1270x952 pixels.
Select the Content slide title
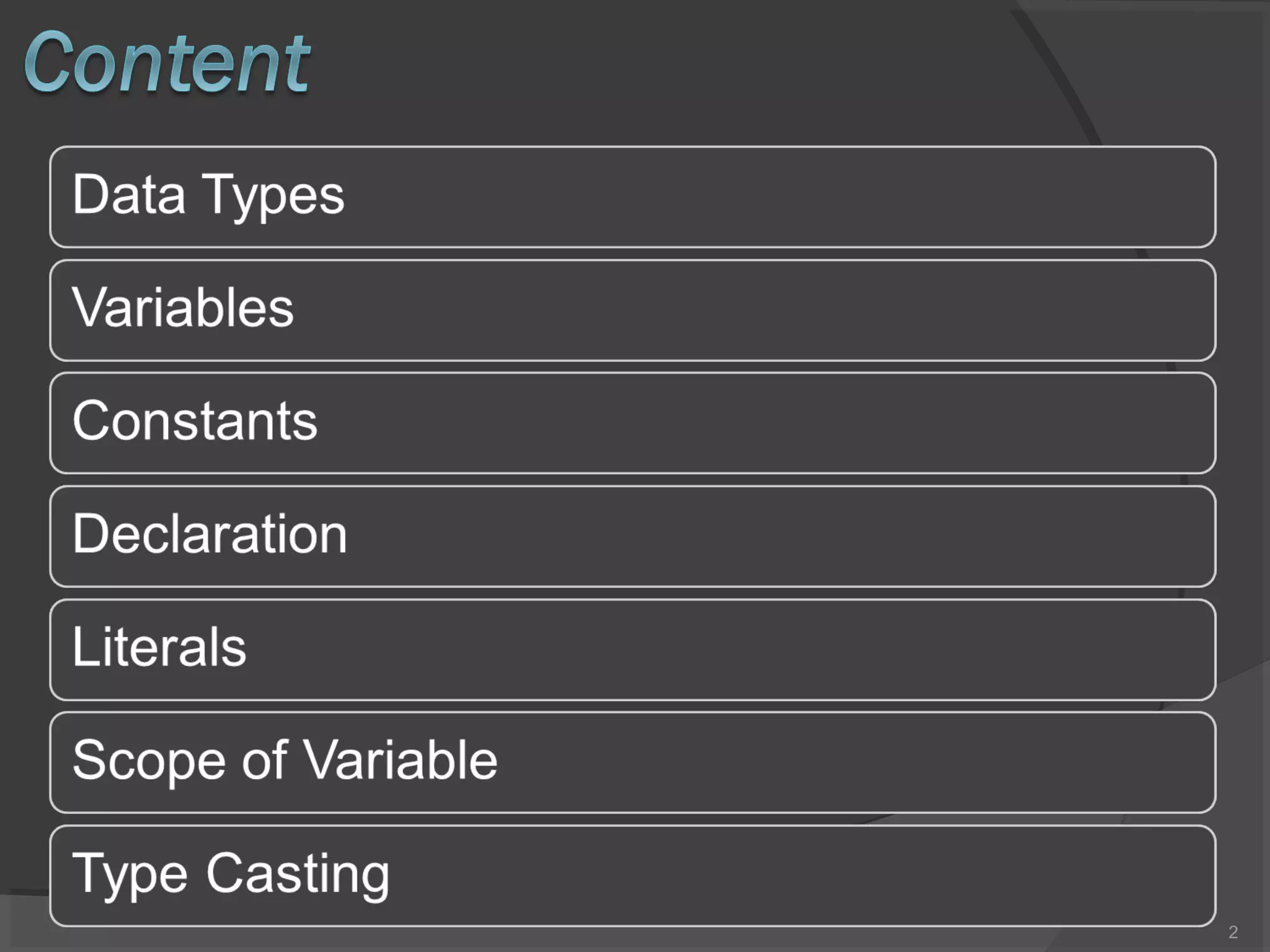pyautogui.click(x=167, y=62)
